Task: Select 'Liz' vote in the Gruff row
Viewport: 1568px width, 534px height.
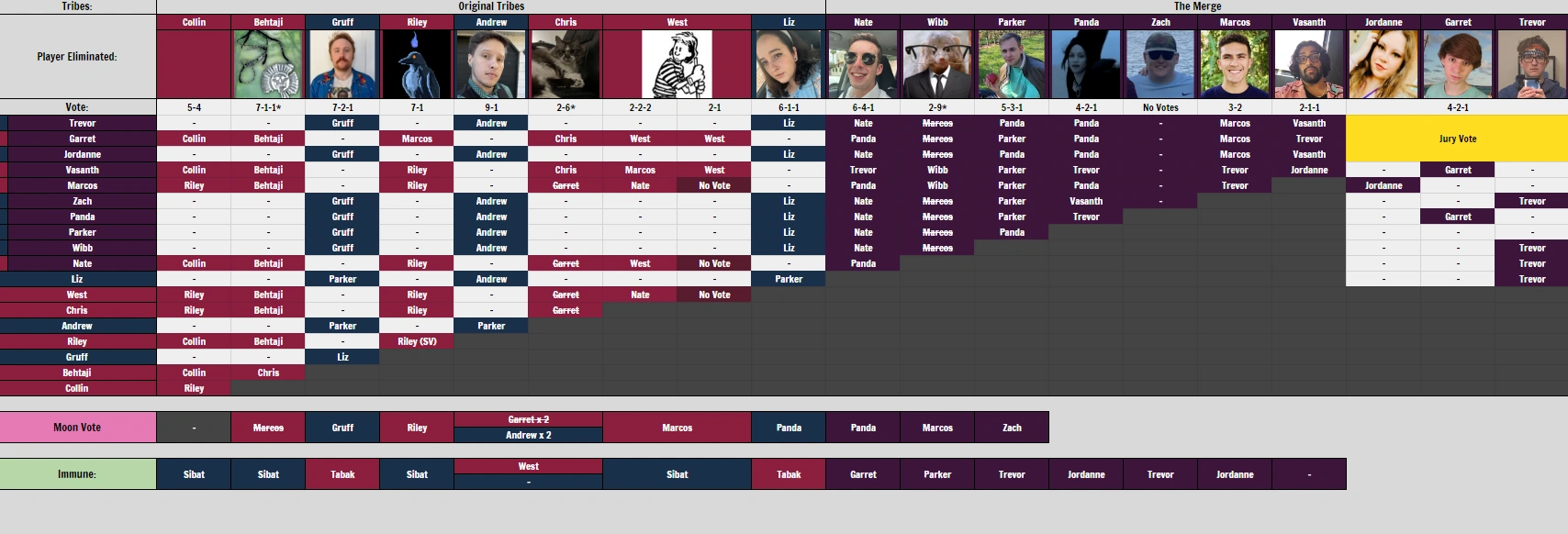Action: coord(342,357)
